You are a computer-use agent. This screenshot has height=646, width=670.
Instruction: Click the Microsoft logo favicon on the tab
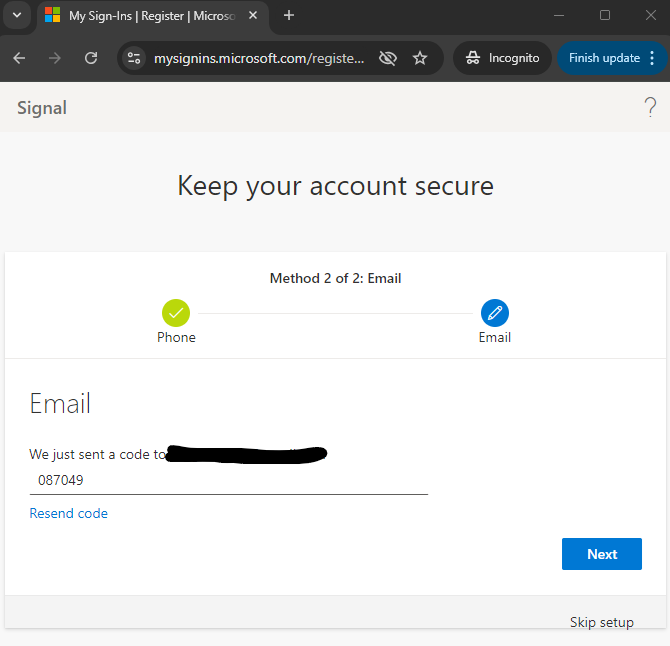click(x=53, y=15)
